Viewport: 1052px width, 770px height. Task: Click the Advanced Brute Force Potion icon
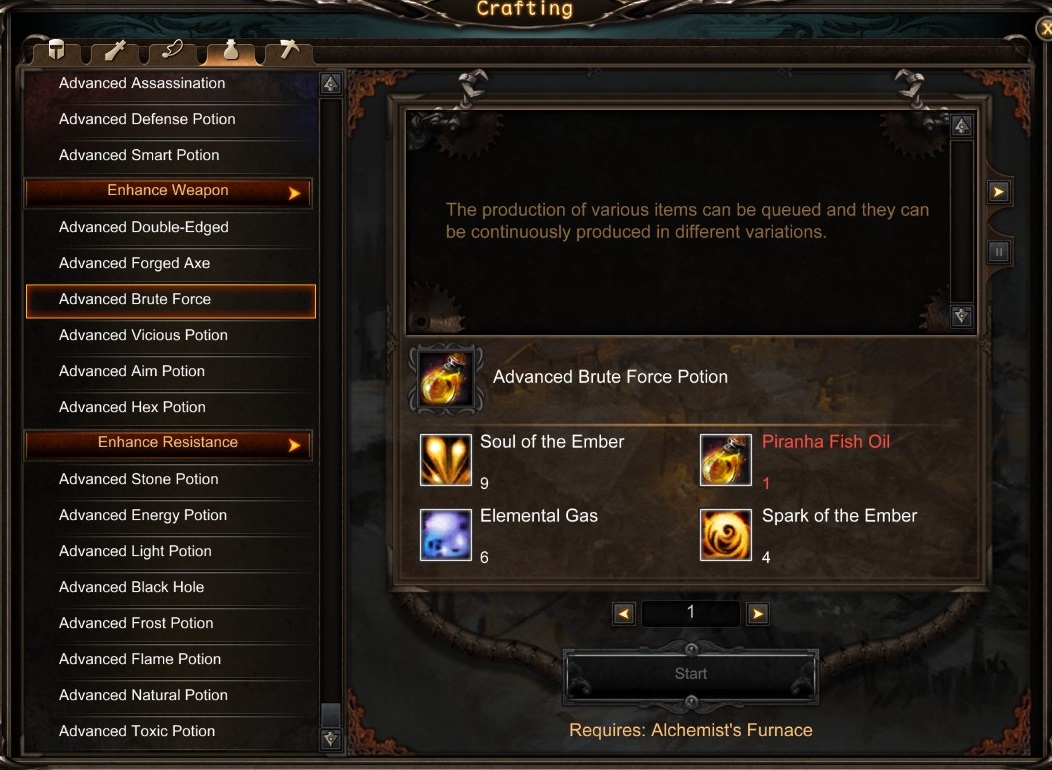(x=445, y=379)
